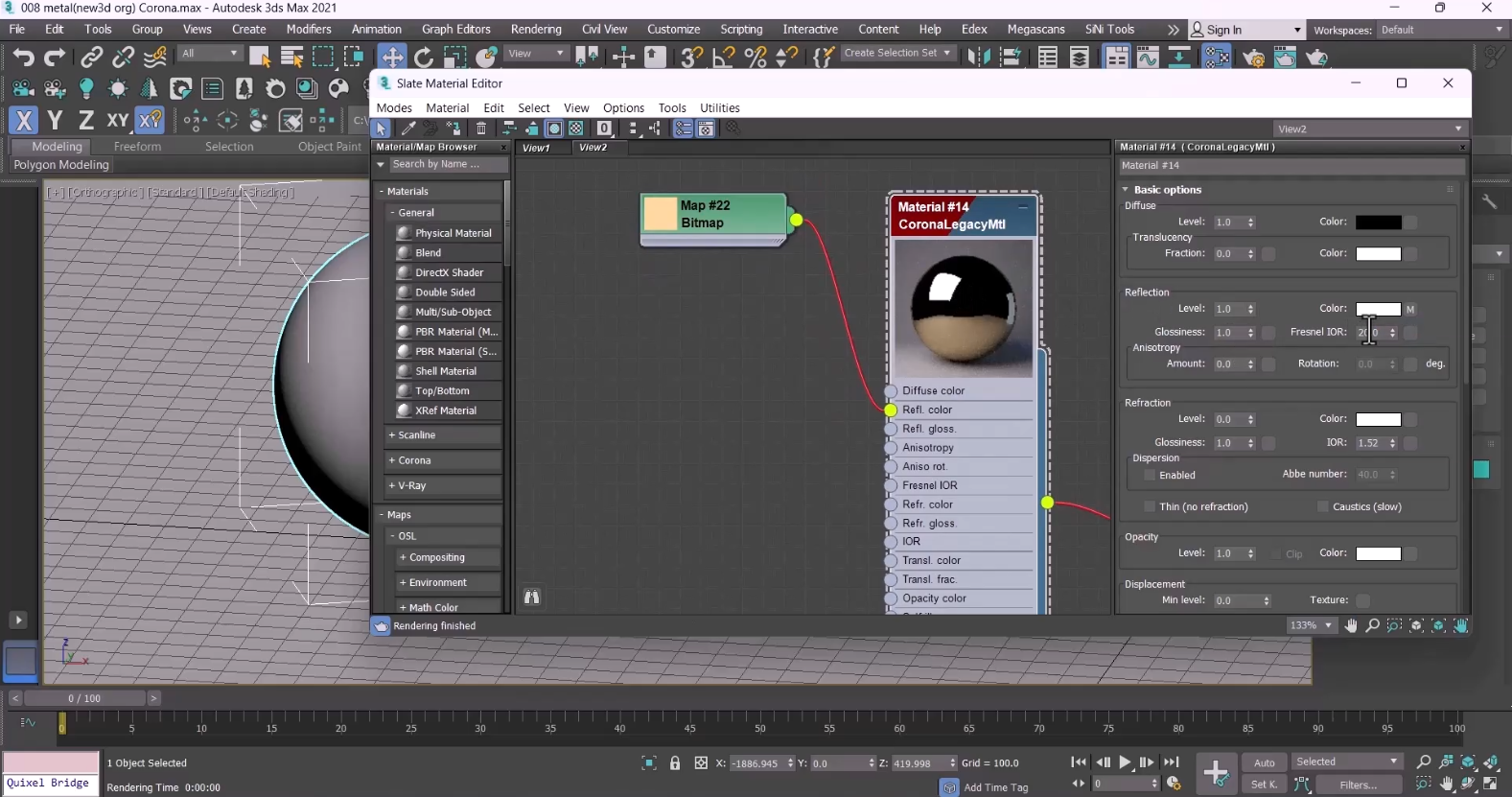Click Assign Material to Selection icon
Screen dimensions: 1512x797
[x=454, y=129]
